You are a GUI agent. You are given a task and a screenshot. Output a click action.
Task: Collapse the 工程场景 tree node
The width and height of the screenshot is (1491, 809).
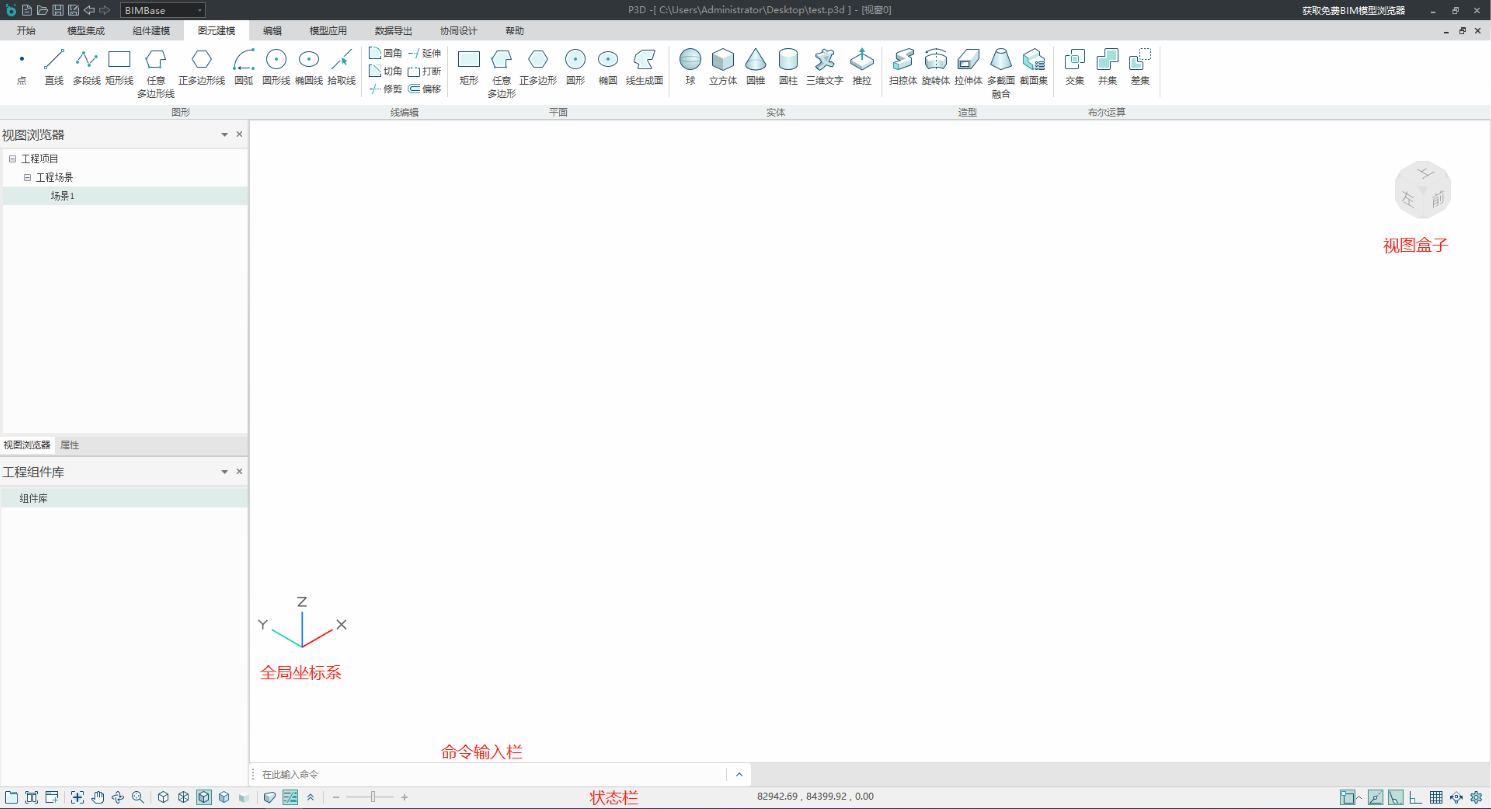click(x=27, y=177)
